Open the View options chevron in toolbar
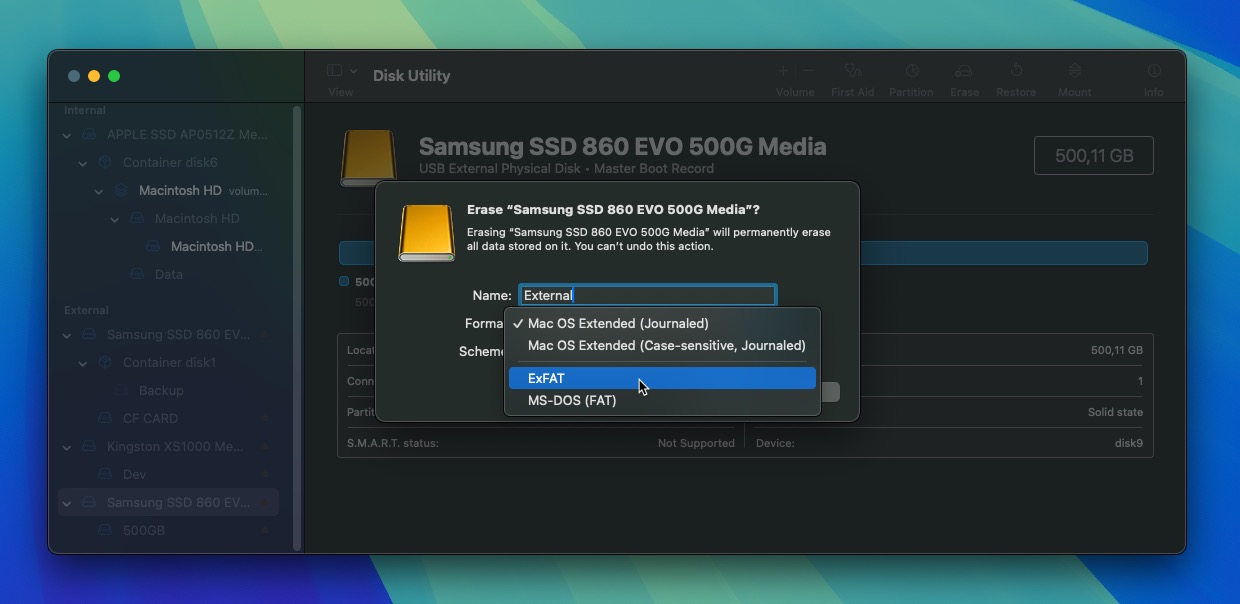The image size is (1240, 604). pos(353,71)
